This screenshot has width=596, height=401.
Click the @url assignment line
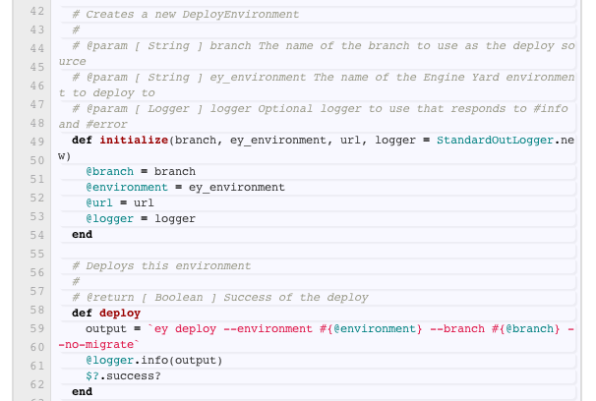[120, 203]
